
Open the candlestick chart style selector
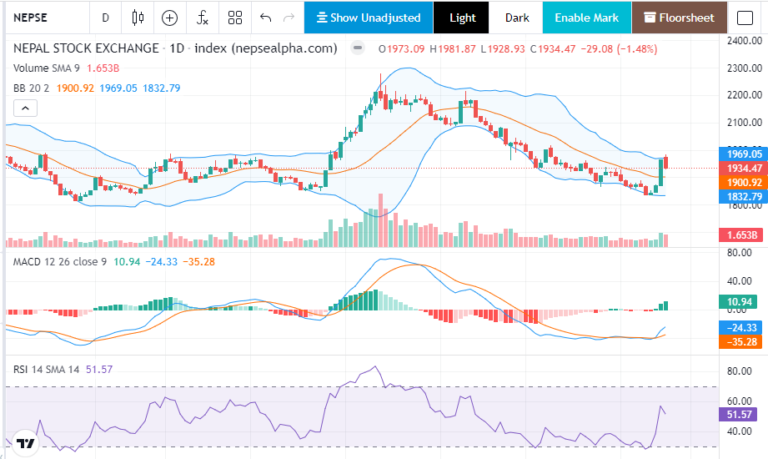tap(138, 18)
